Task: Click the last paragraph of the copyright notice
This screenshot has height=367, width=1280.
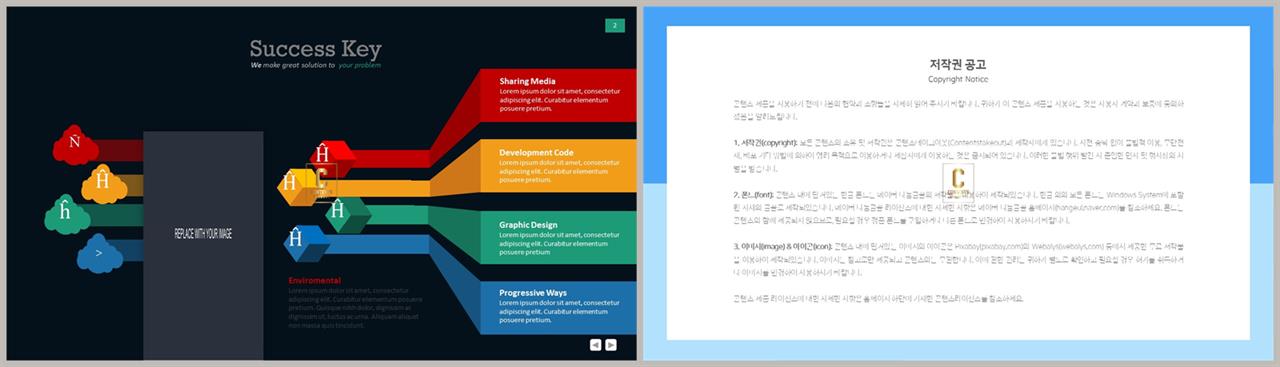Action: point(878,298)
